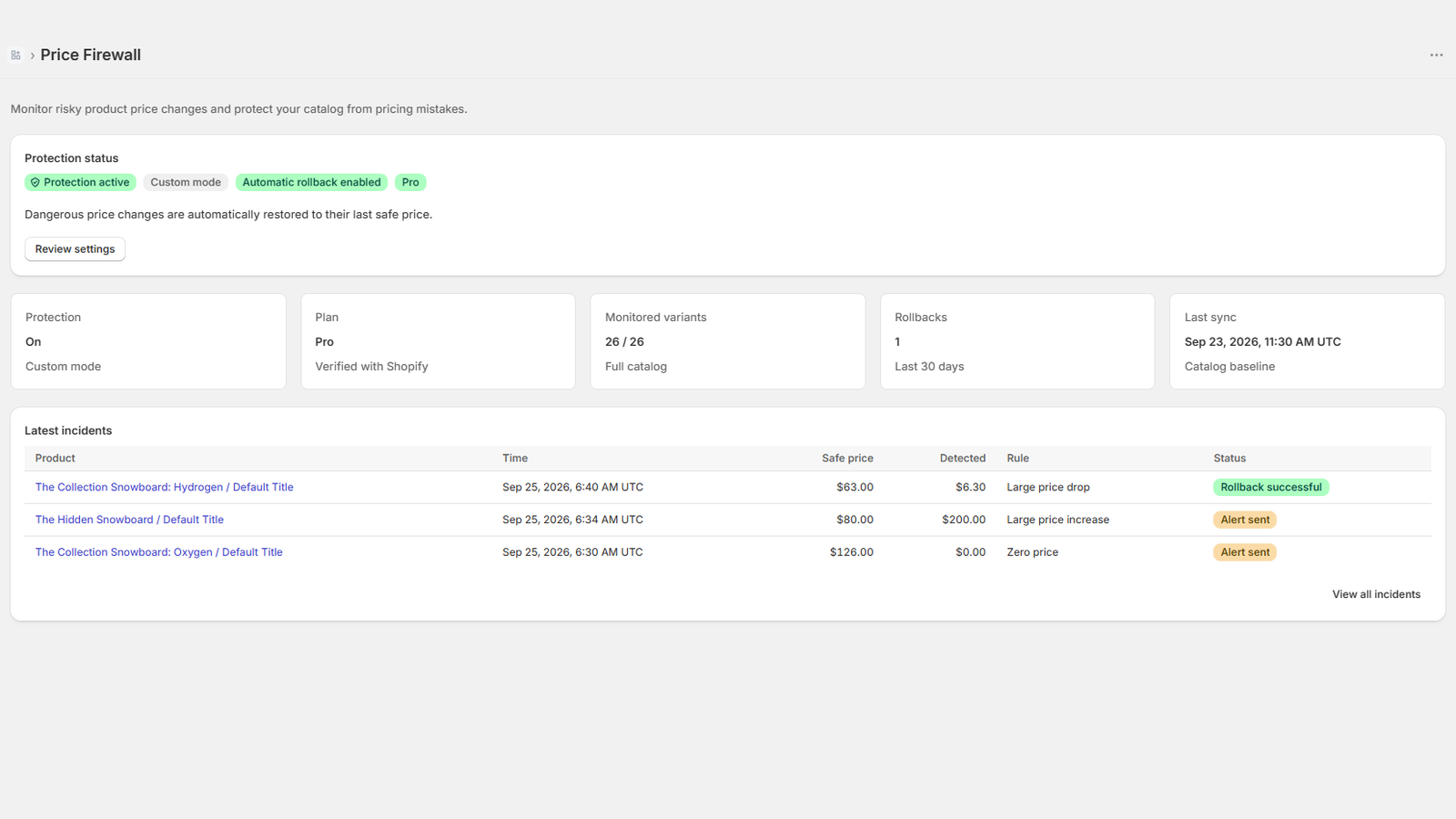This screenshot has width=1456, height=819.
Task: Click the Sep 25, 2026, 6:40 AM UTC time
Action: 572,488
